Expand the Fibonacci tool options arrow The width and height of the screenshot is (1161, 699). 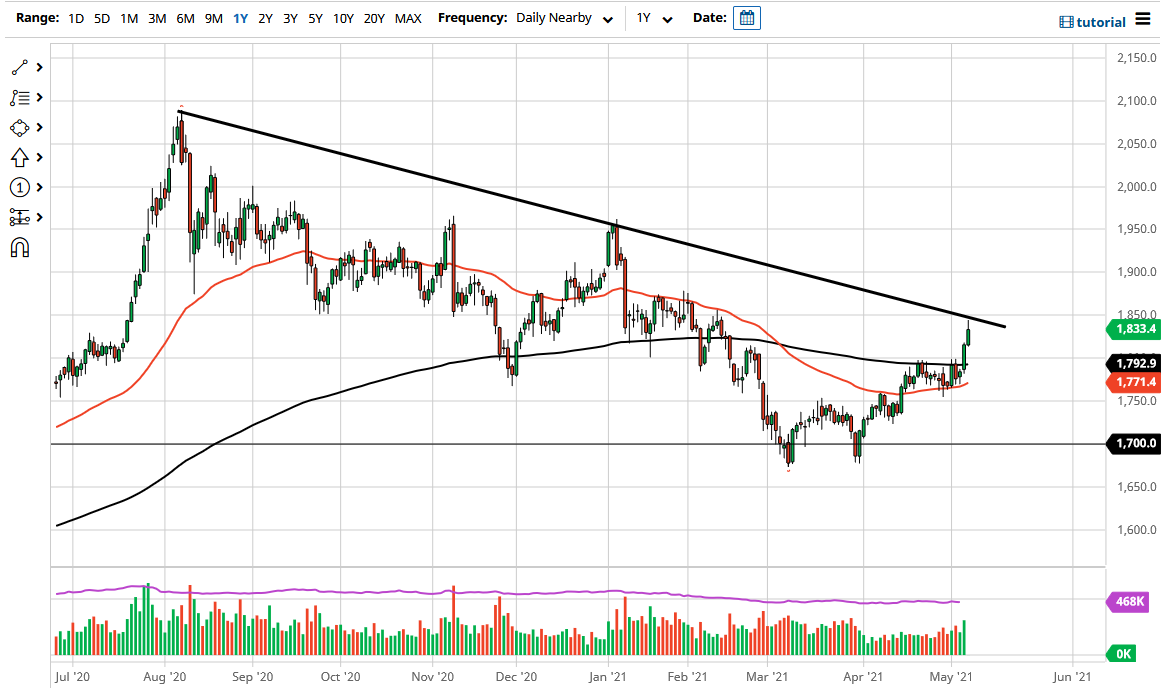point(39,98)
